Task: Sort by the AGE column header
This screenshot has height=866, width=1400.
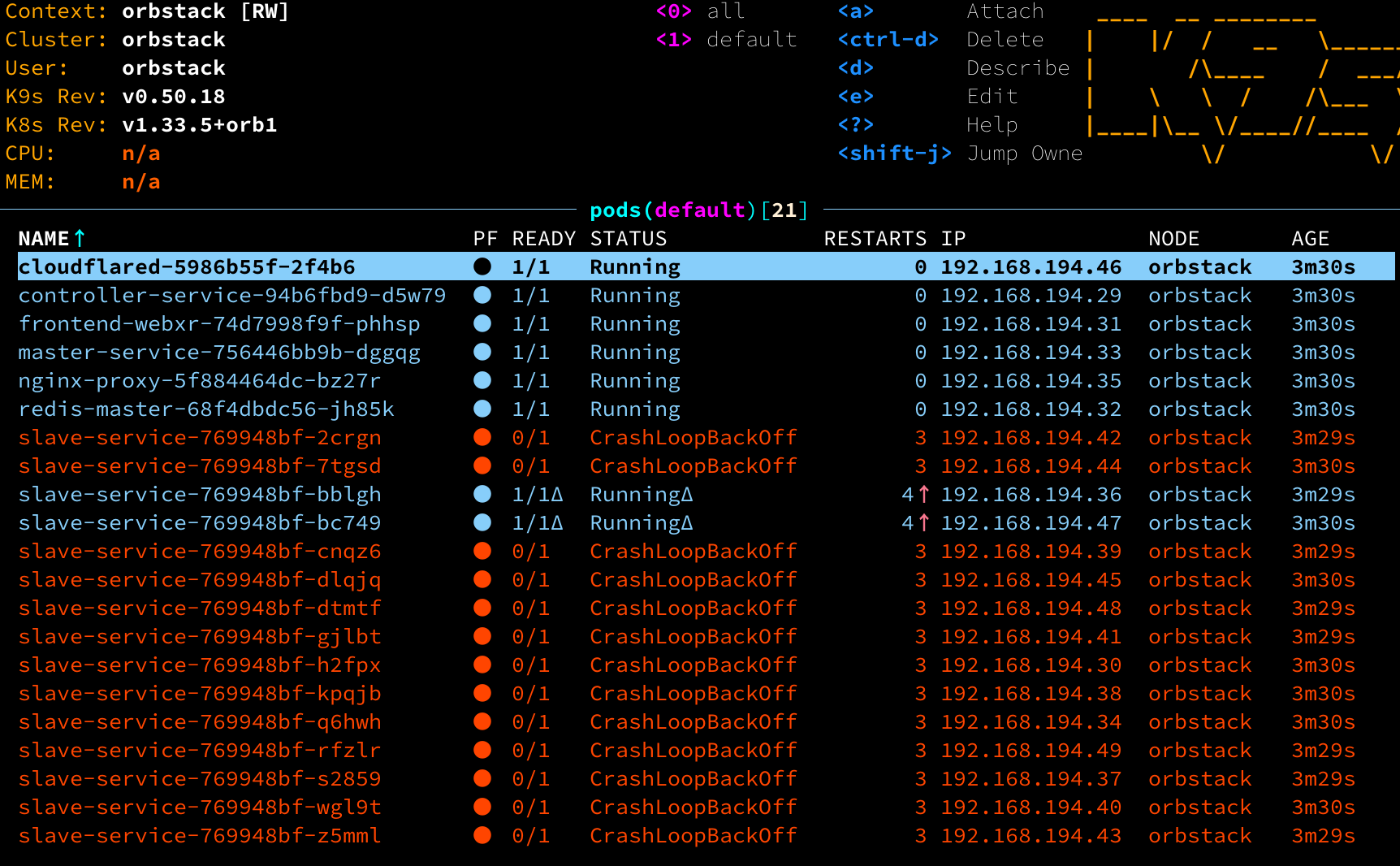Action: point(1310,238)
